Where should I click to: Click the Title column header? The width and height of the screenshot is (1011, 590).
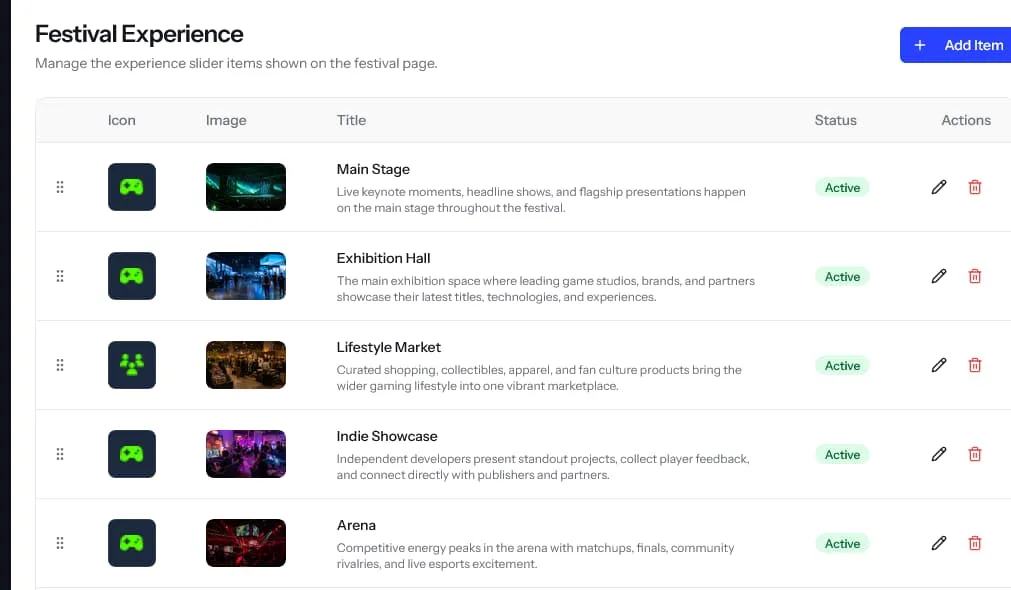point(351,120)
